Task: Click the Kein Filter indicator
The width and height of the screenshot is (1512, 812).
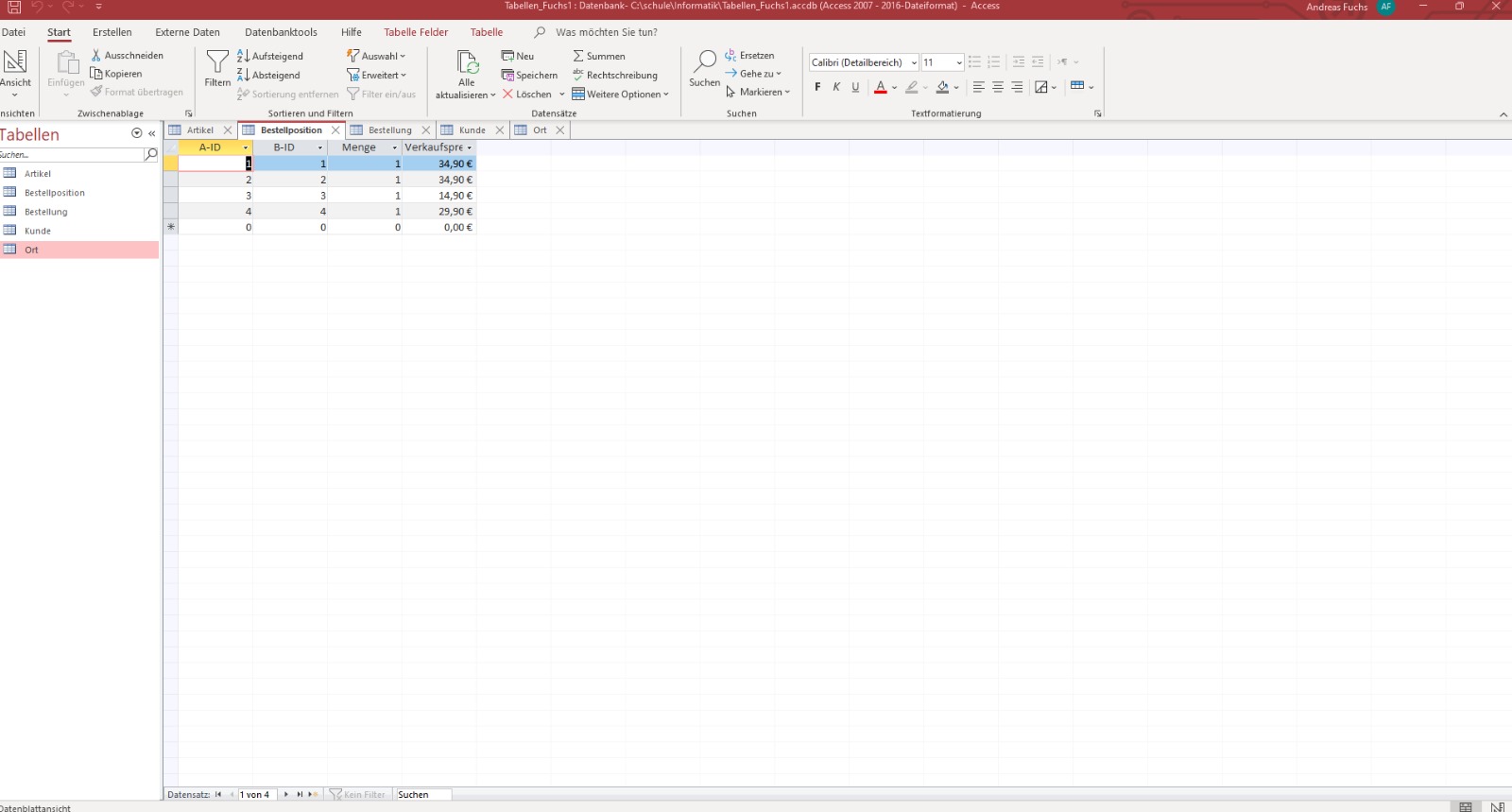Action: coord(357,795)
